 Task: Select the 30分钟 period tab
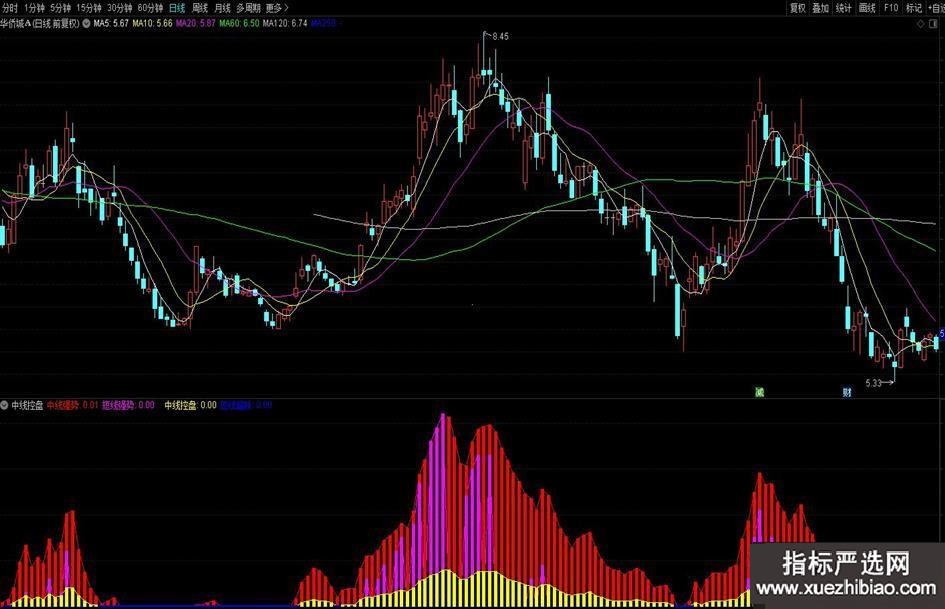point(119,8)
